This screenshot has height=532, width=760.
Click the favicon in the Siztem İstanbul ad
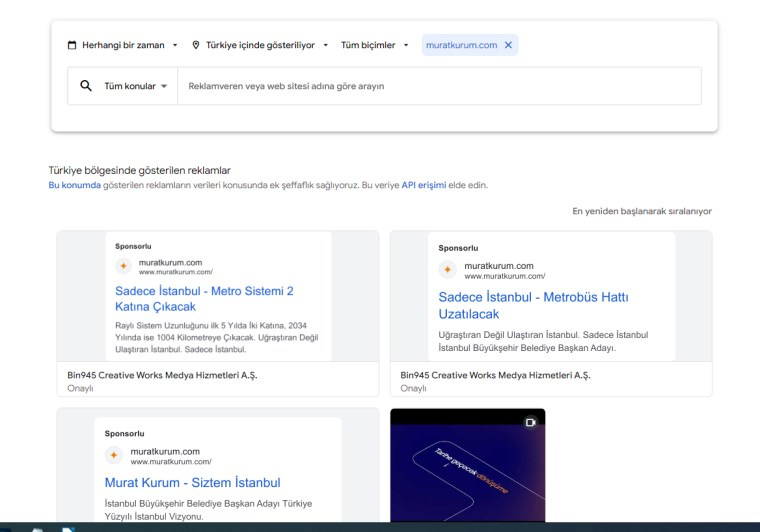114,456
